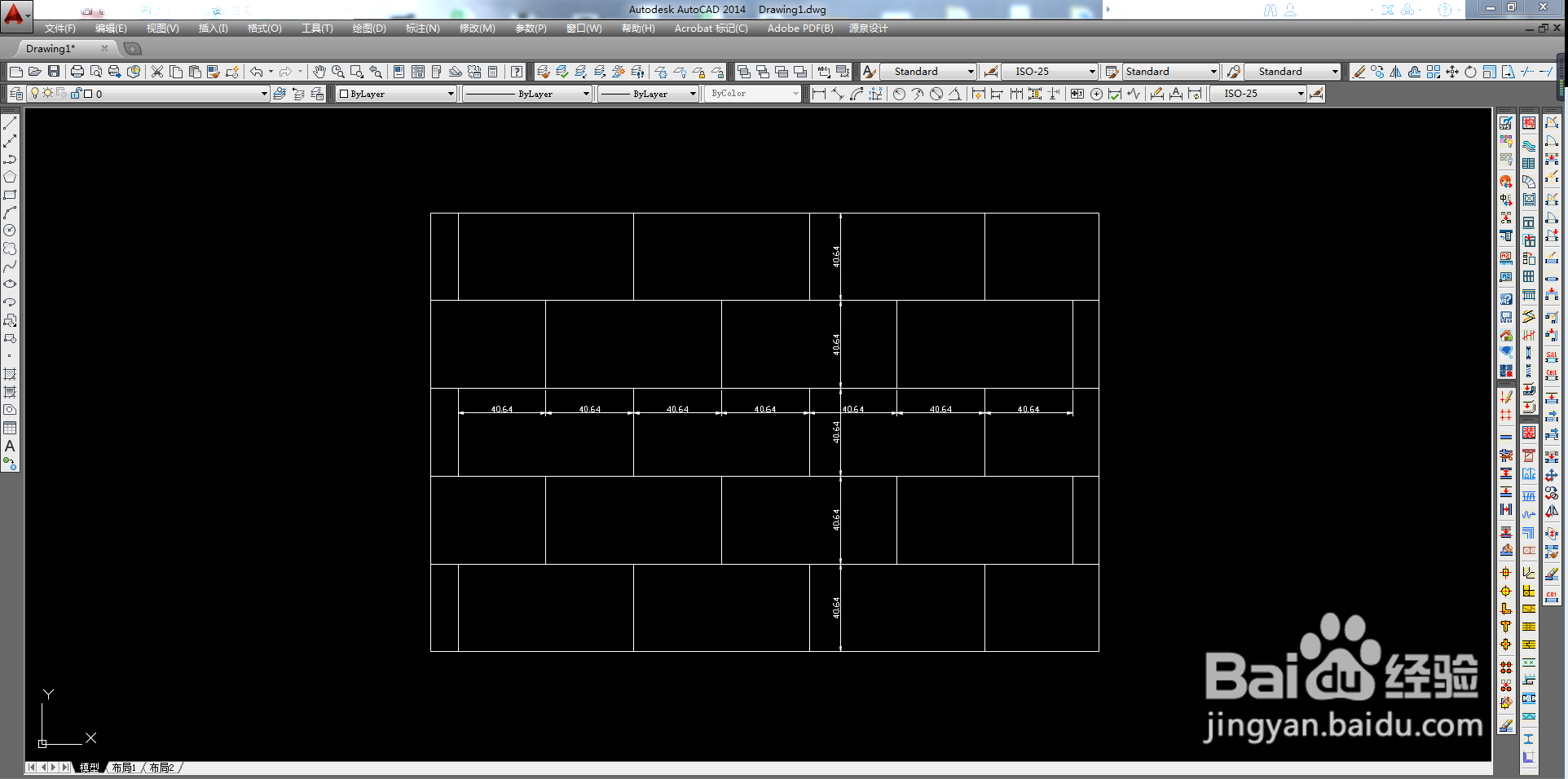Select the Polygon draw tool
Image resolution: width=1568 pixels, height=779 pixels.
10,177
